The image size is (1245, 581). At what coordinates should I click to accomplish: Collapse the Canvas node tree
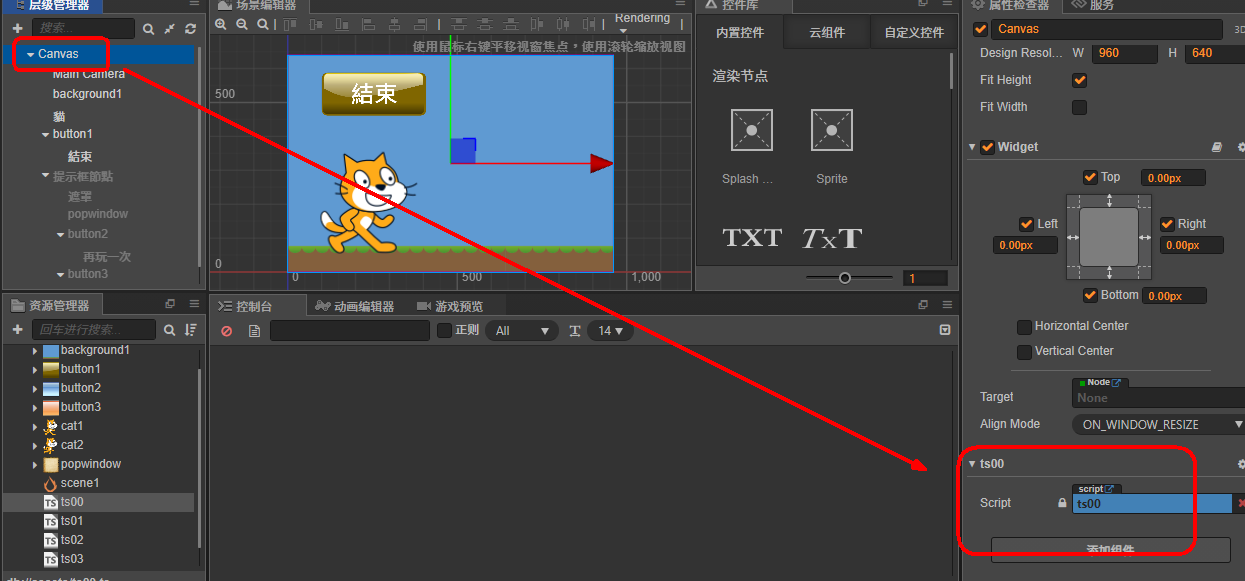[x=31, y=54]
